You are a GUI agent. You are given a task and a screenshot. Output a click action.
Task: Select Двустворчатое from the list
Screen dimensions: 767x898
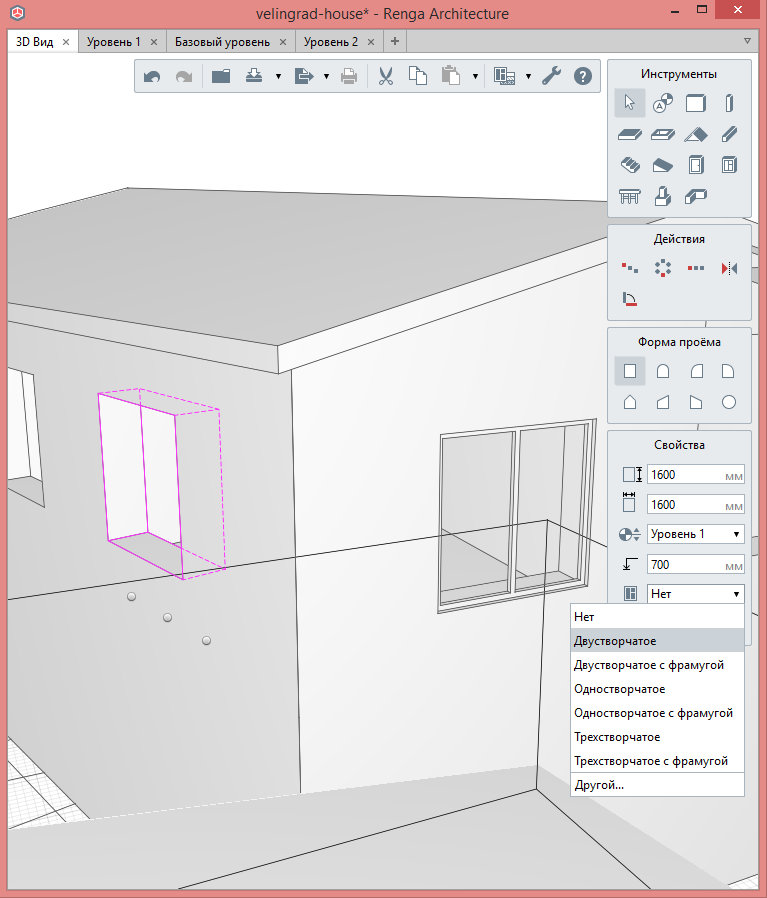[657, 641]
